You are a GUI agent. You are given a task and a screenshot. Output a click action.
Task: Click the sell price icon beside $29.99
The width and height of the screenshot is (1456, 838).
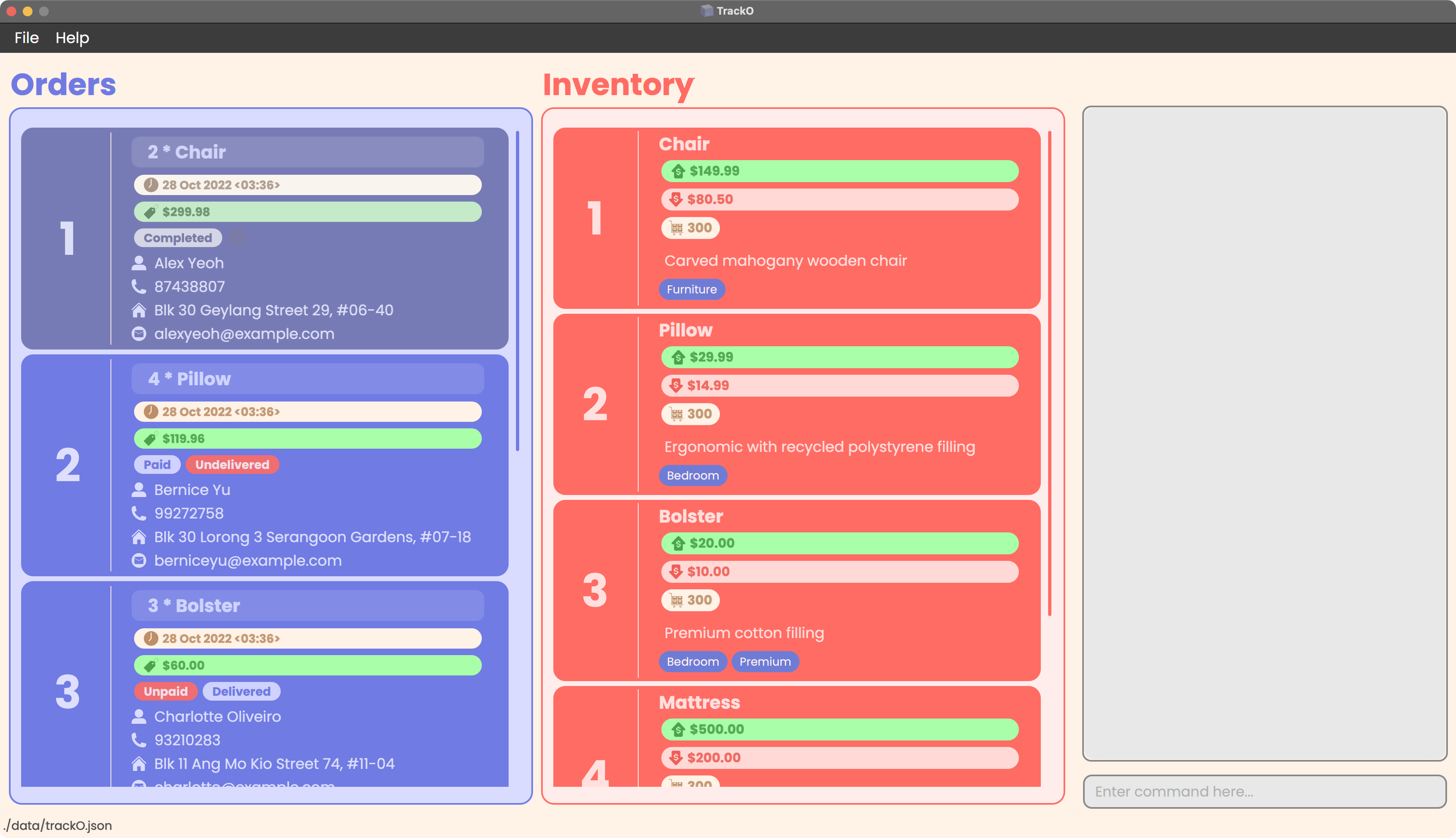pos(678,357)
